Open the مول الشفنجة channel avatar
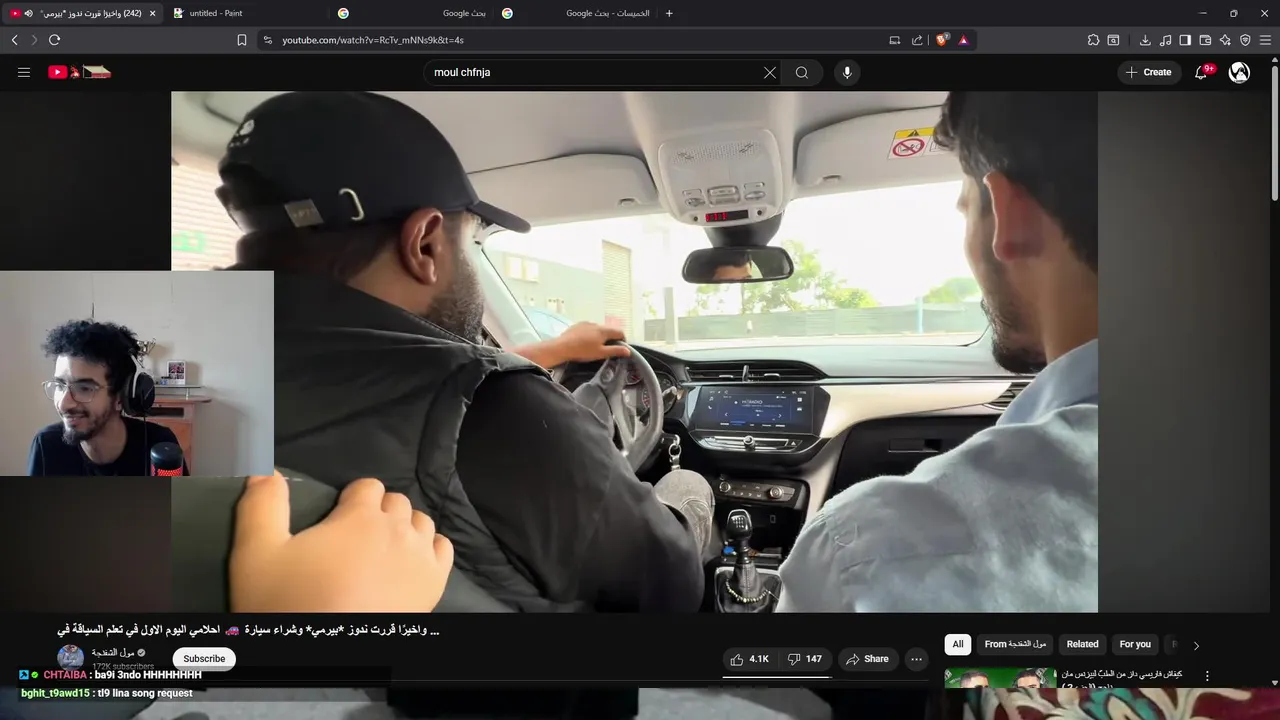 tap(70, 657)
